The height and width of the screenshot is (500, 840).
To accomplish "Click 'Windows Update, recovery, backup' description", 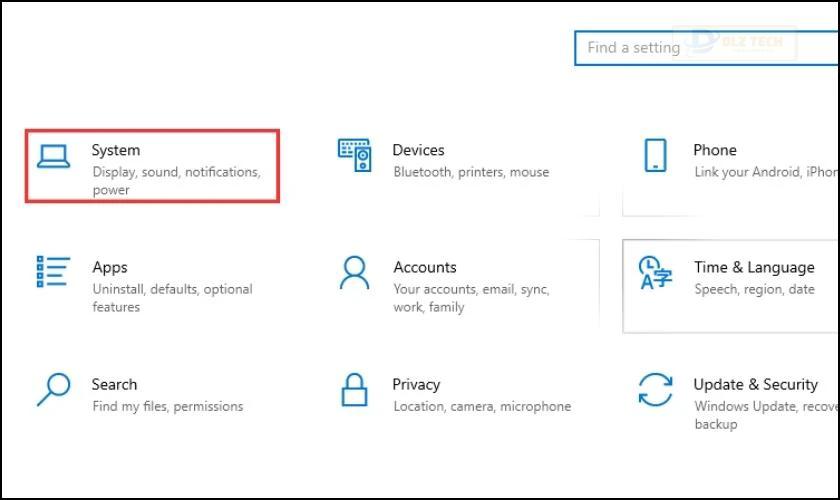I will (x=766, y=415).
